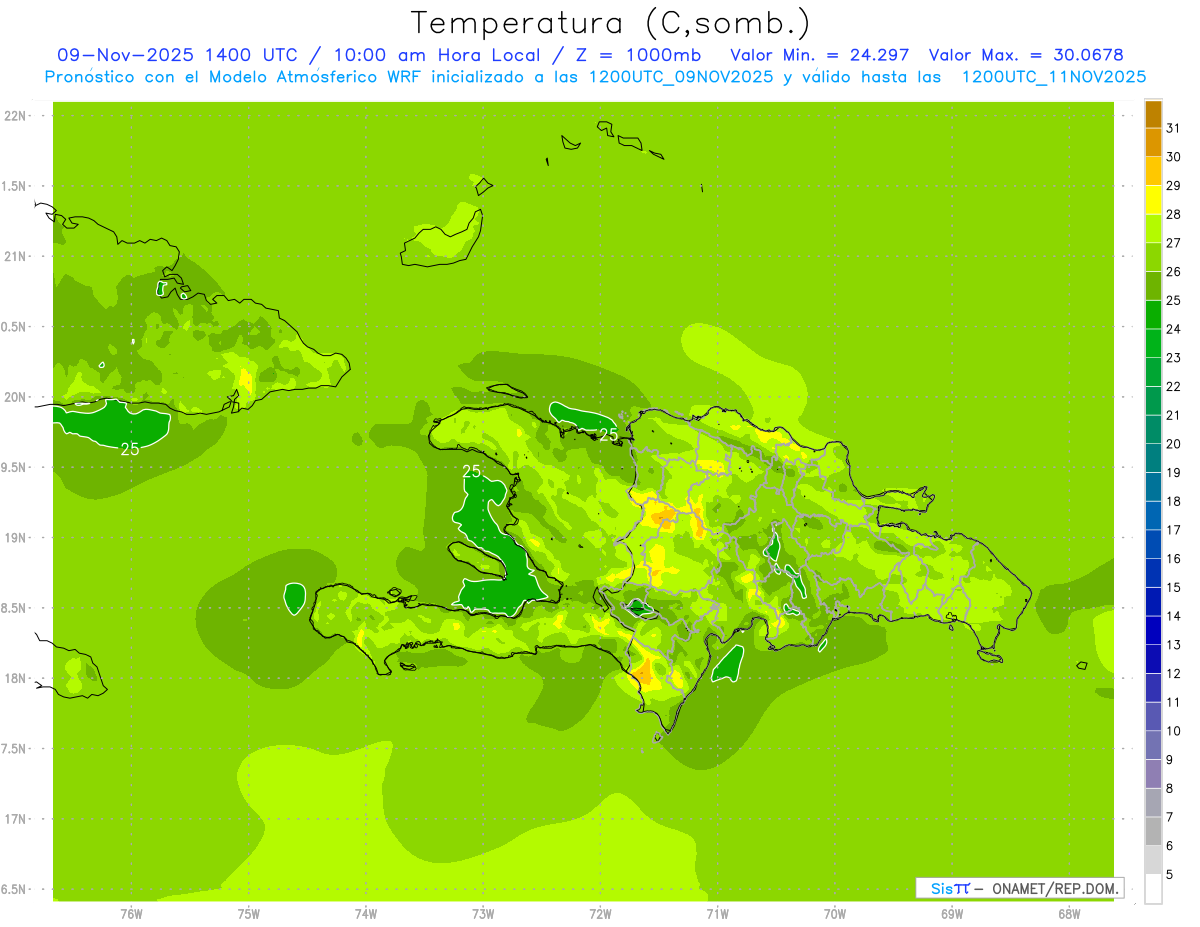The width and height of the screenshot is (1200, 927).
Task: Click the '68W' longitude axis label
Action: coord(1069,914)
